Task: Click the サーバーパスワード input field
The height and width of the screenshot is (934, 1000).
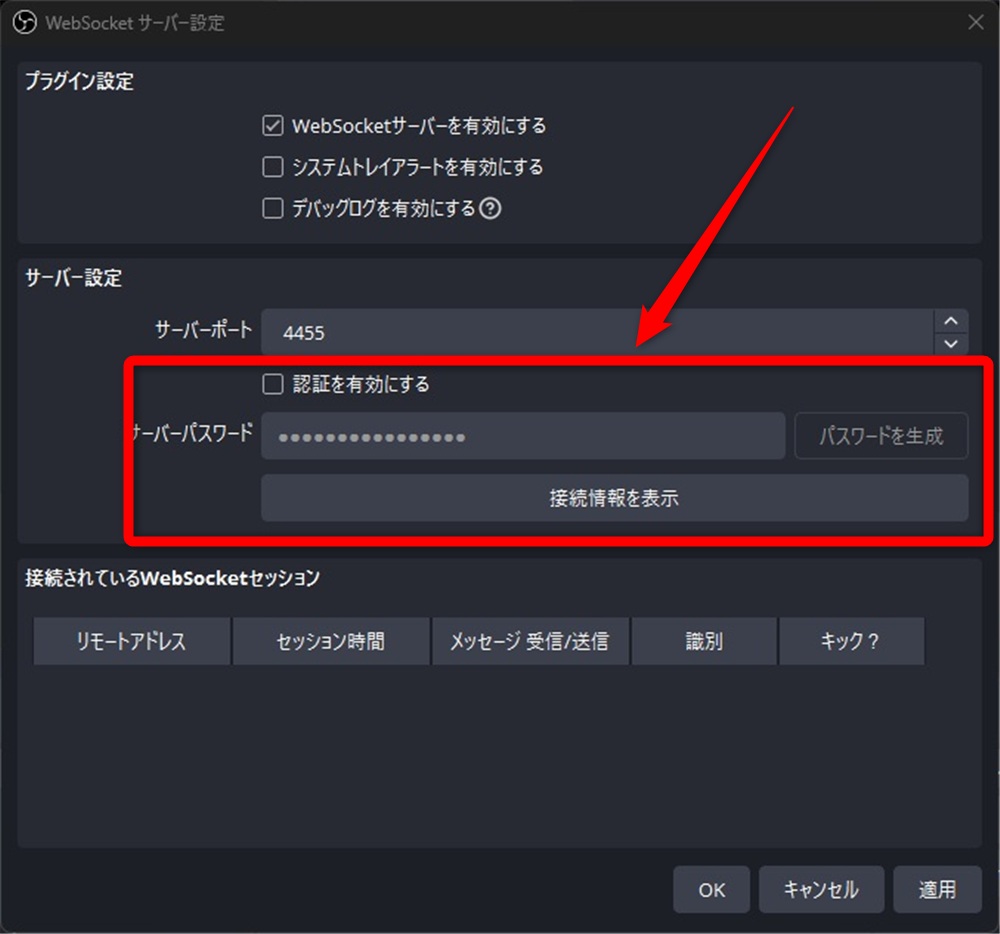Action: (x=523, y=436)
